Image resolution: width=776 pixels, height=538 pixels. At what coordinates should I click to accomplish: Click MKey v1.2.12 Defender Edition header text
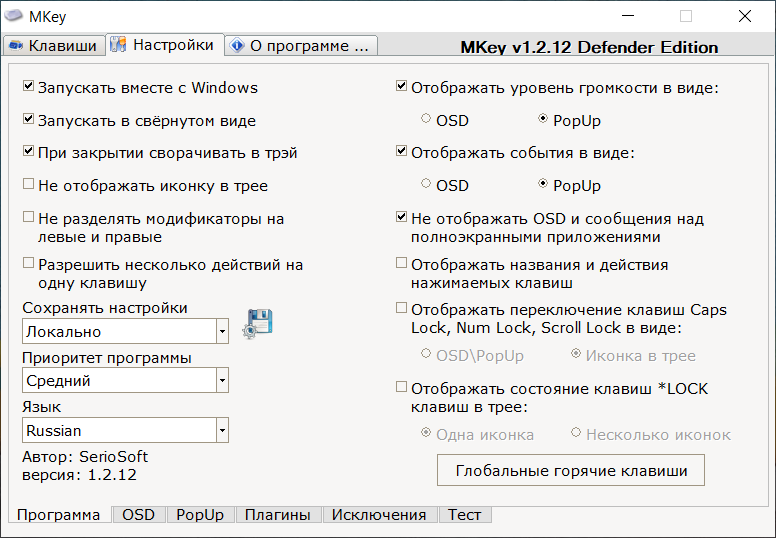tap(589, 48)
